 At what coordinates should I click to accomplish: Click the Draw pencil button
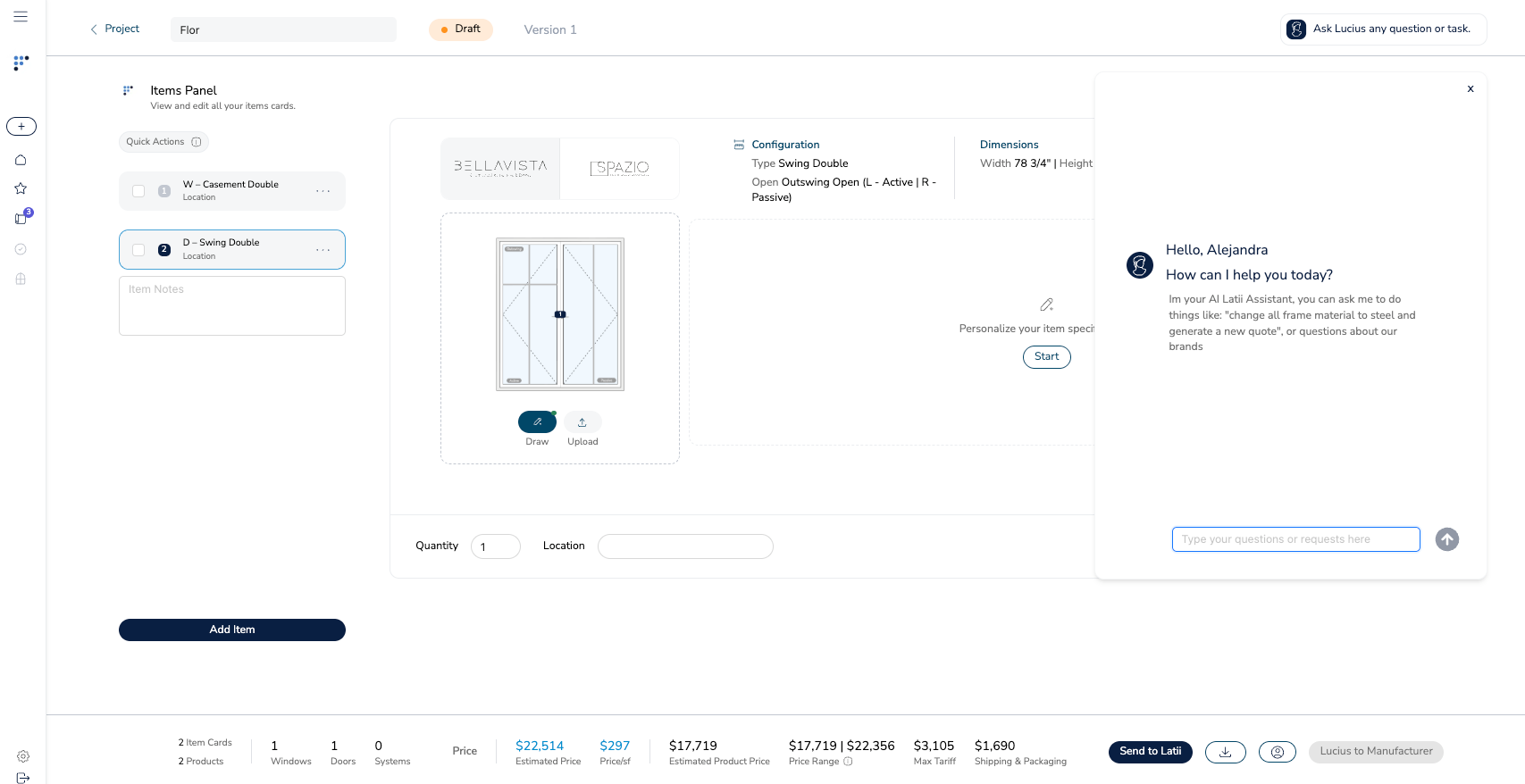[x=537, y=422]
